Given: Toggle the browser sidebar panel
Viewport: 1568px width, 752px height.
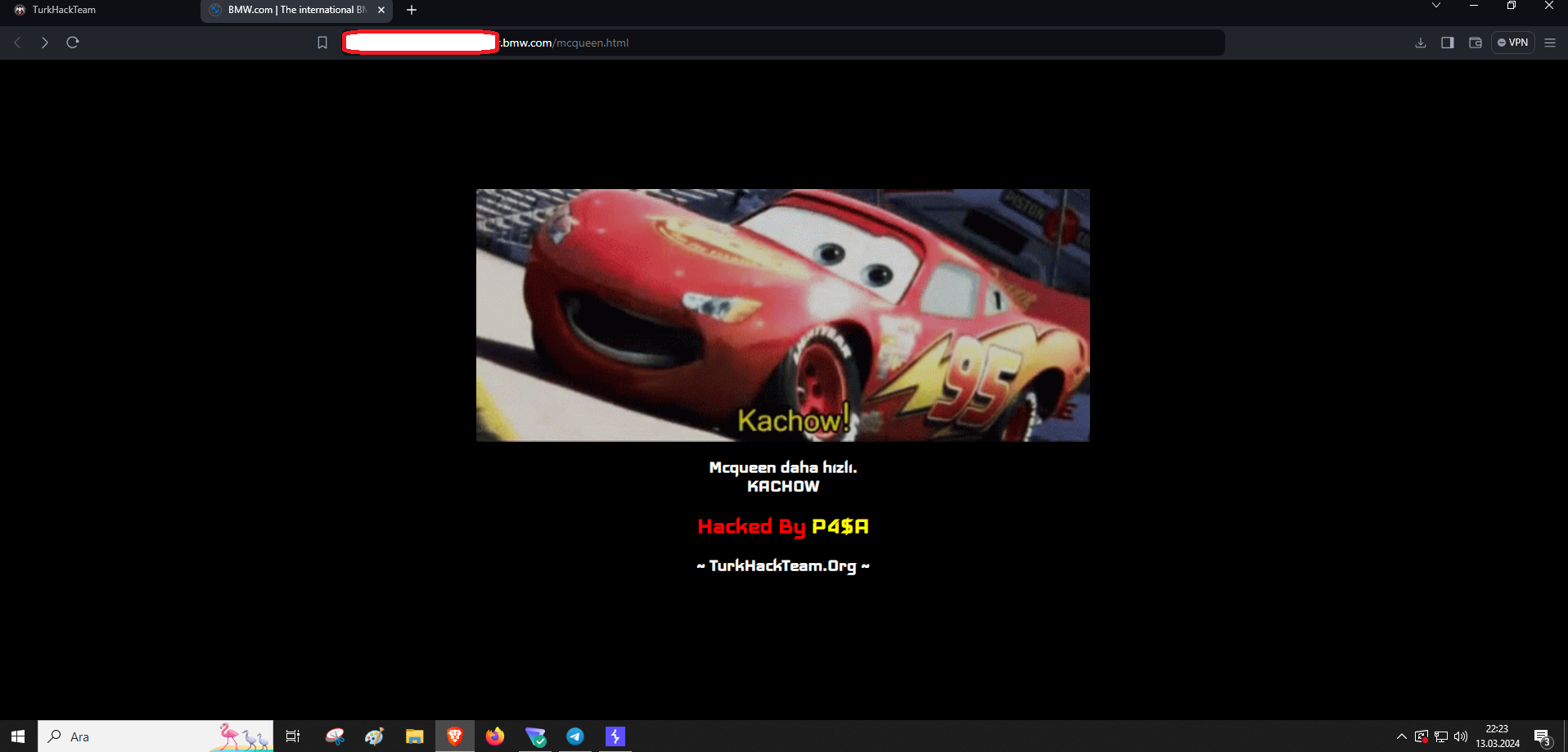Looking at the screenshot, I should coord(1448,43).
